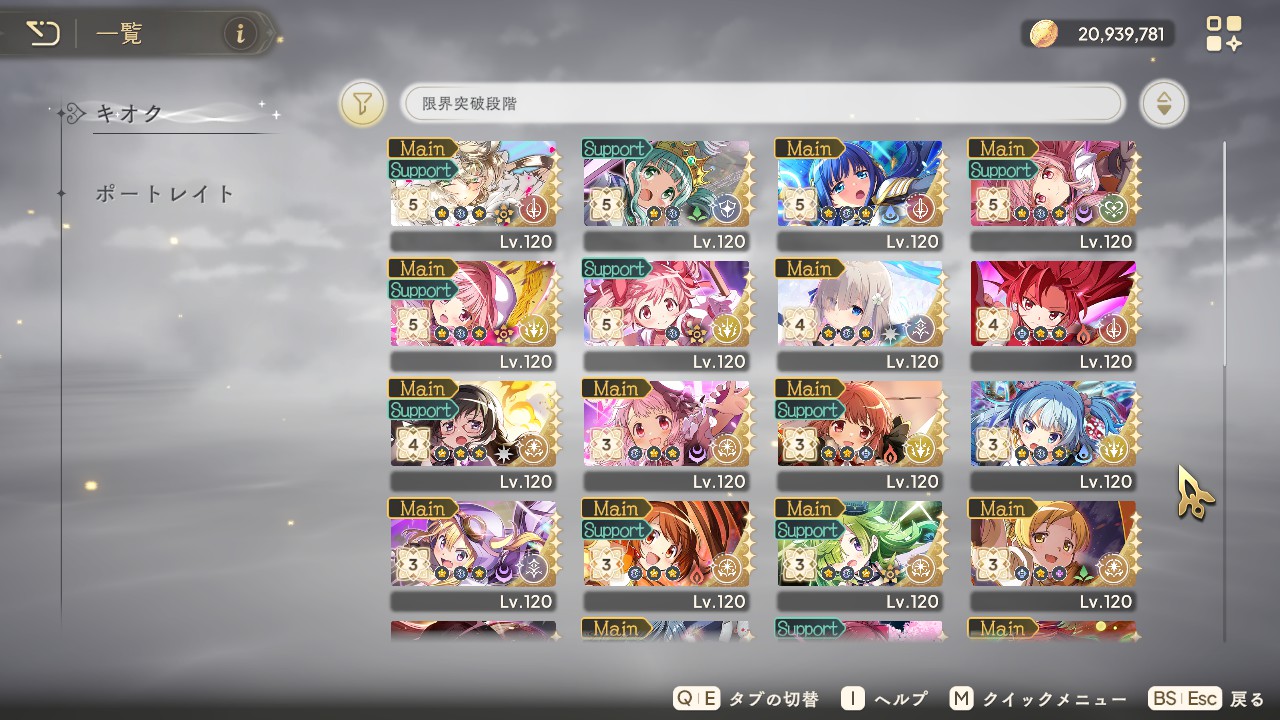Image resolution: width=1280 pixels, height=720 pixels.
Task: Toggle the sort order arrows button
Action: tap(1164, 103)
